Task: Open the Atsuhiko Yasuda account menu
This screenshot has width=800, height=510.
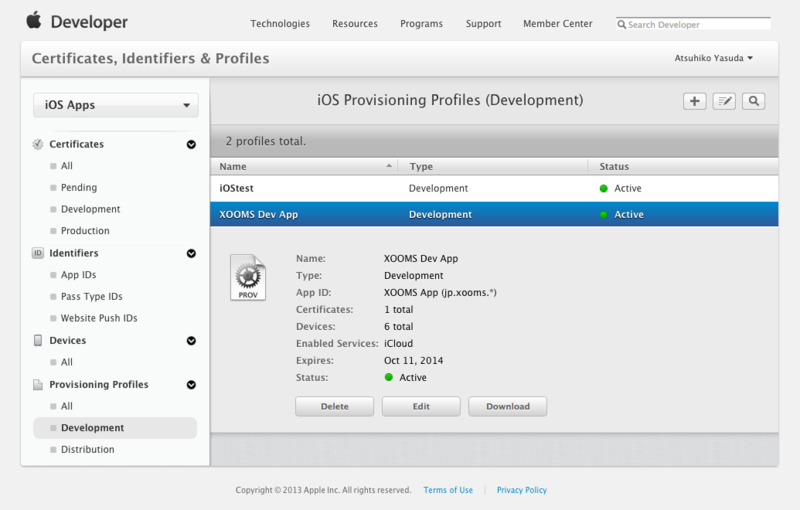Action: [x=714, y=58]
